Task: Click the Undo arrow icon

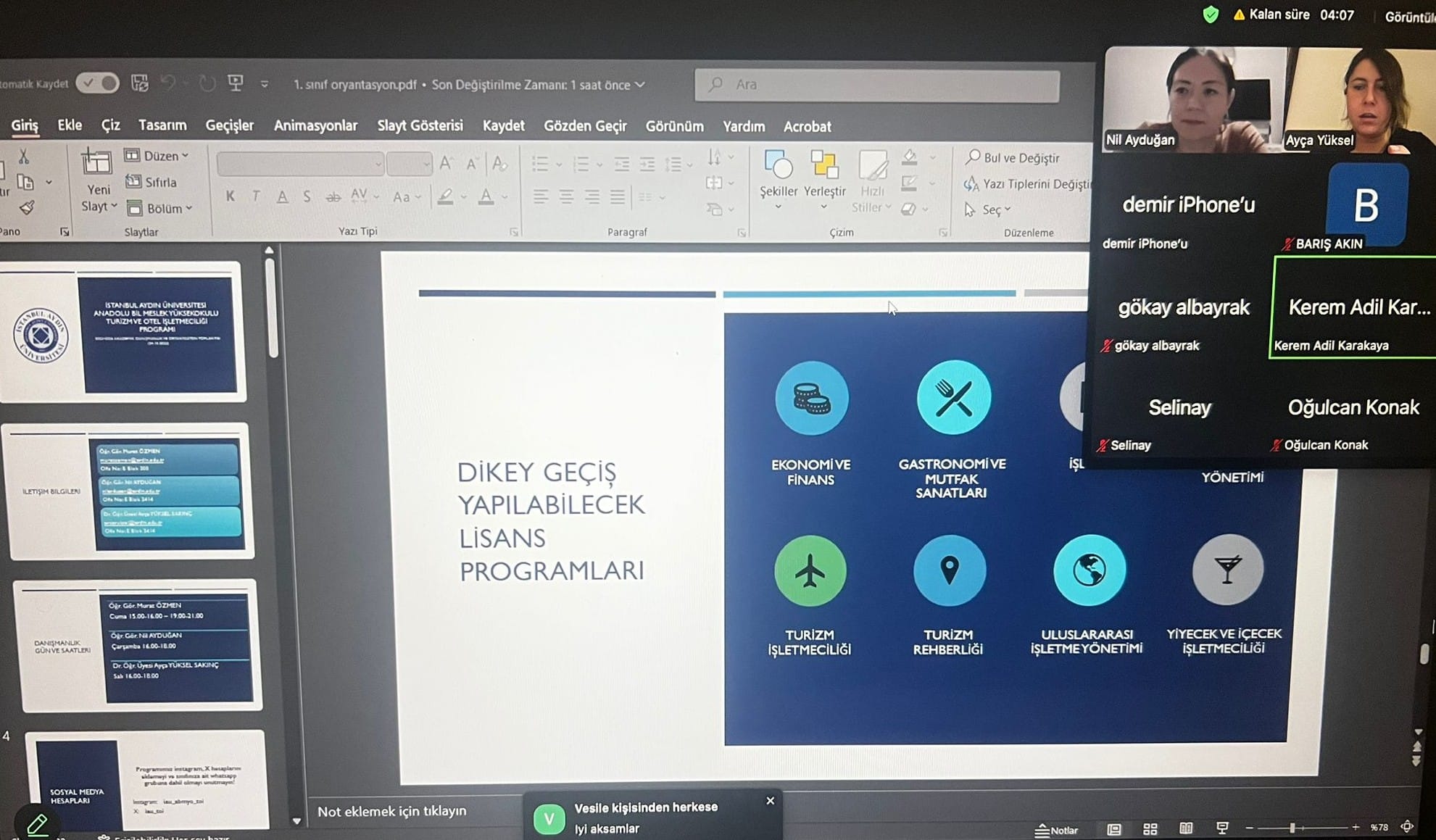Action: coord(168,83)
